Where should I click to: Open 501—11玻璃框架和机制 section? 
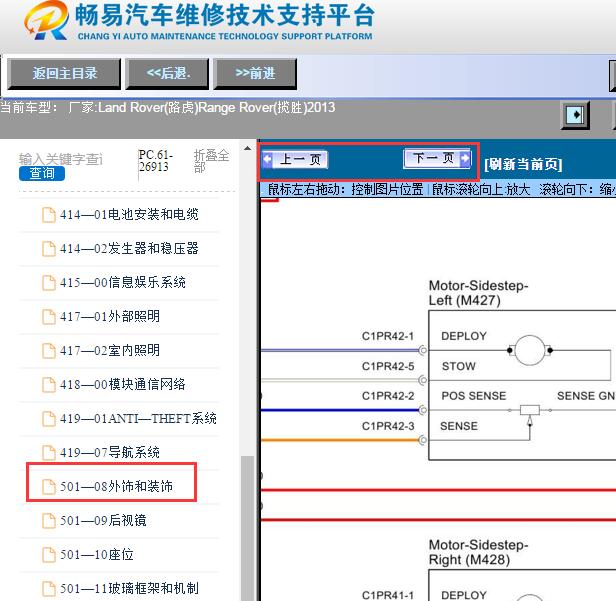coord(129,588)
